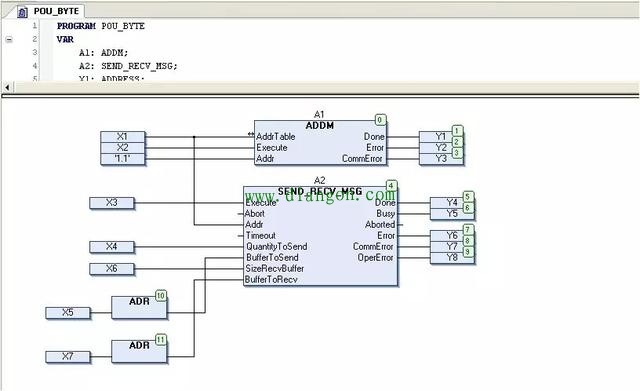Screen dimensions: 640x391
Task: Click the ADR block numbered 10
Action: 139,307
